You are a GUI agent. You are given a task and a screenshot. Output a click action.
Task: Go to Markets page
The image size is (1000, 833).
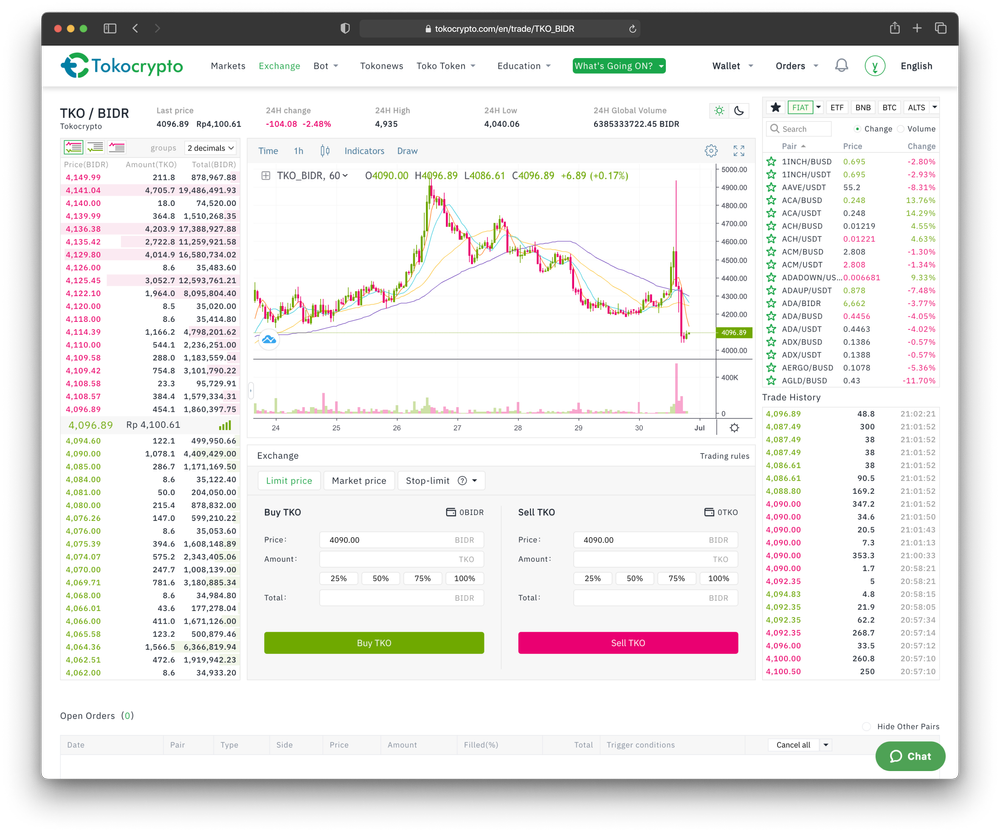[x=228, y=66]
